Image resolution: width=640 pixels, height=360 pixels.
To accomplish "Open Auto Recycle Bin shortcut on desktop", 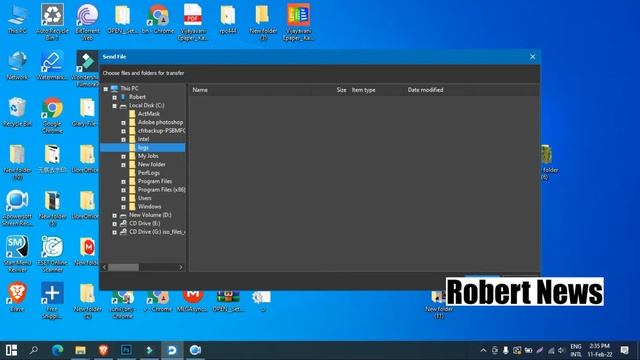I will [x=52, y=21].
